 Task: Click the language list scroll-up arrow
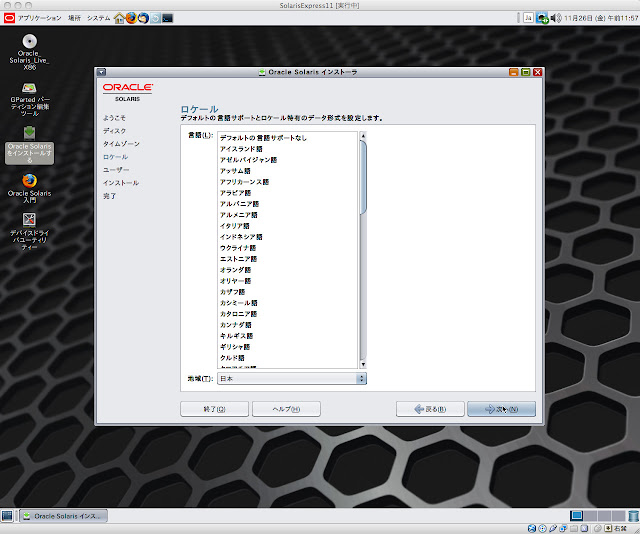pyautogui.click(x=363, y=136)
